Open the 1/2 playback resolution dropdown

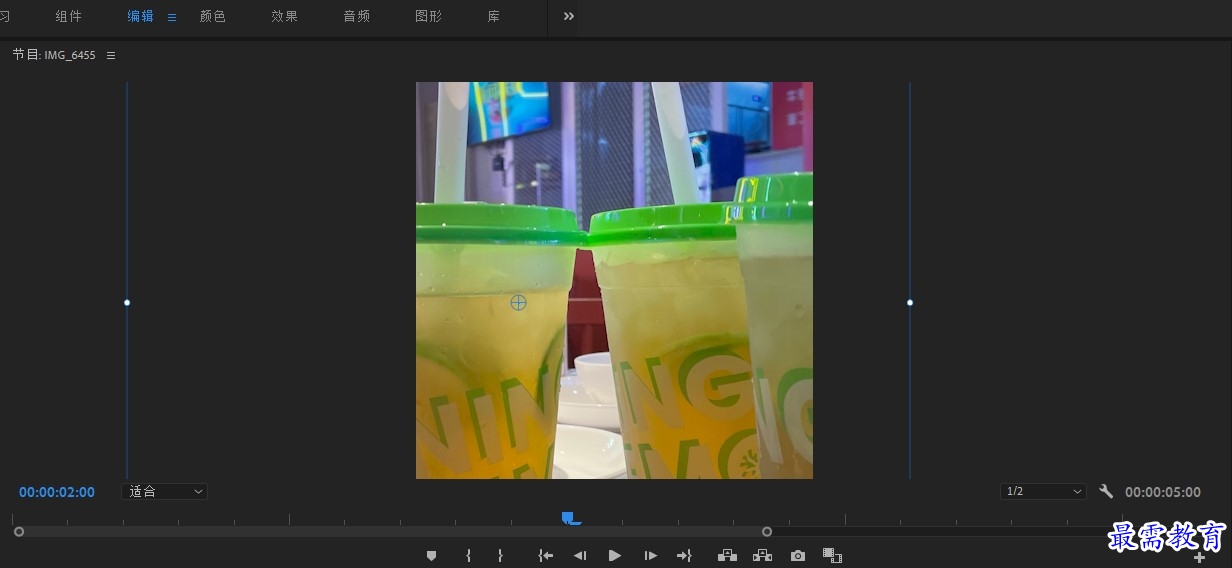[1043, 491]
